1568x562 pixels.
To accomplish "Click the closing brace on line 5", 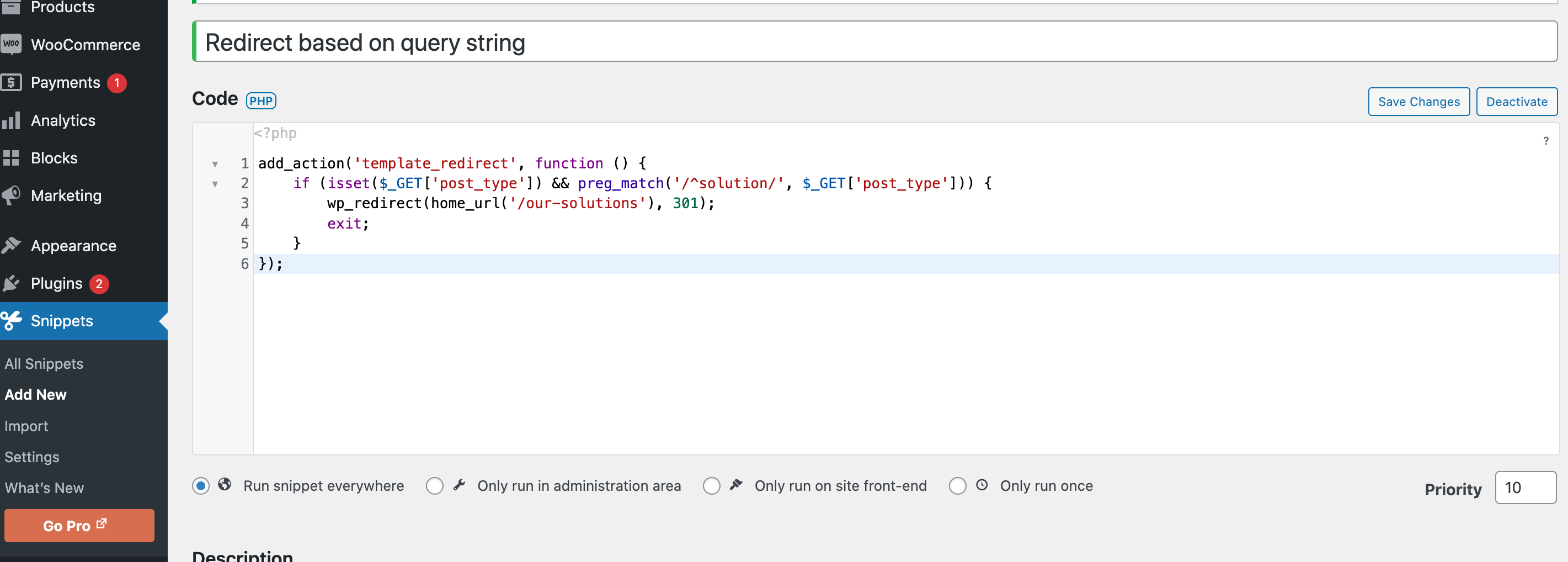I will 297,243.
